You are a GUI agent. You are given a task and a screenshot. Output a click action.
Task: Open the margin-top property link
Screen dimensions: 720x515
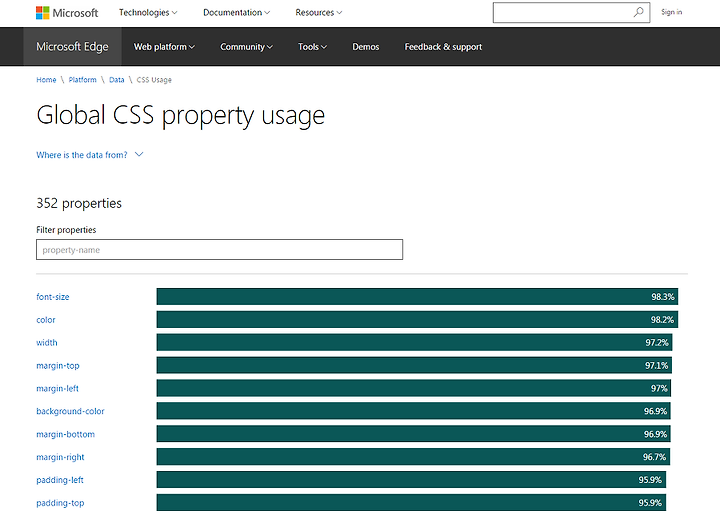point(58,366)
